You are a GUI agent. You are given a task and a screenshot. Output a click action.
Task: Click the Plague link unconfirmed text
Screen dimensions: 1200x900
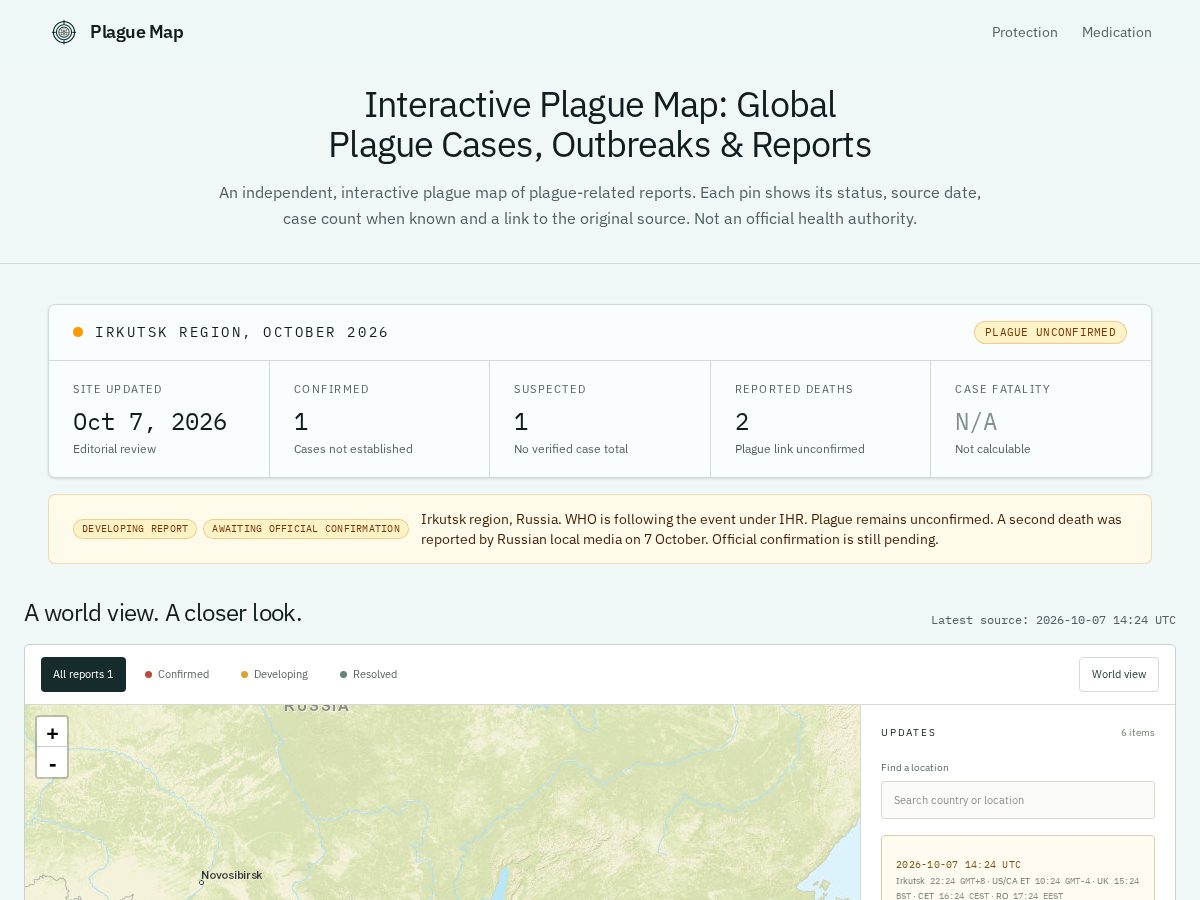click(x=800, y=449)
